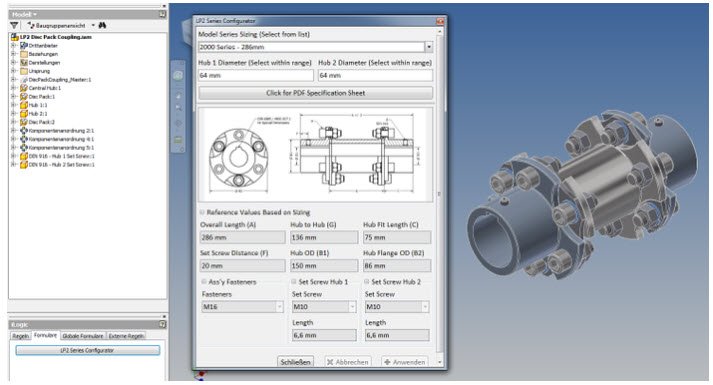Image resolution: width=713 pixels, height=385 pixels.
Task: Click for PDF Specification Sheet button
Action: click(316, 93)
